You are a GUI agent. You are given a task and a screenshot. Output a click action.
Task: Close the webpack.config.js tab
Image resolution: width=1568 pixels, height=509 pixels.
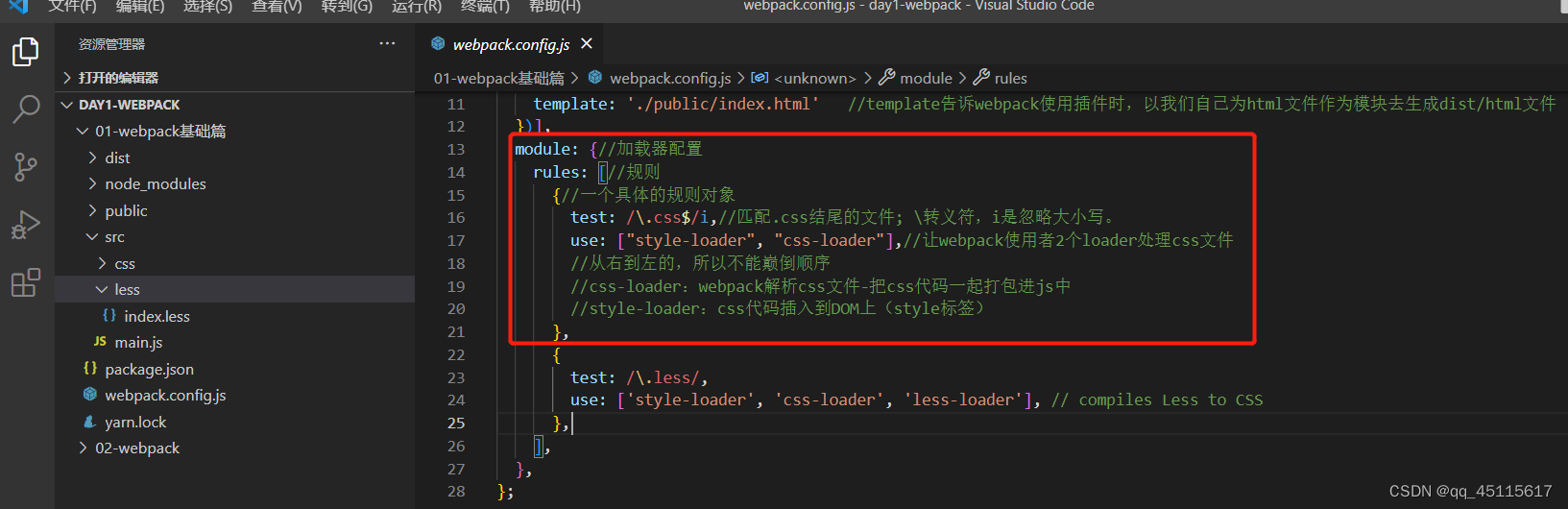click(587, 44)
